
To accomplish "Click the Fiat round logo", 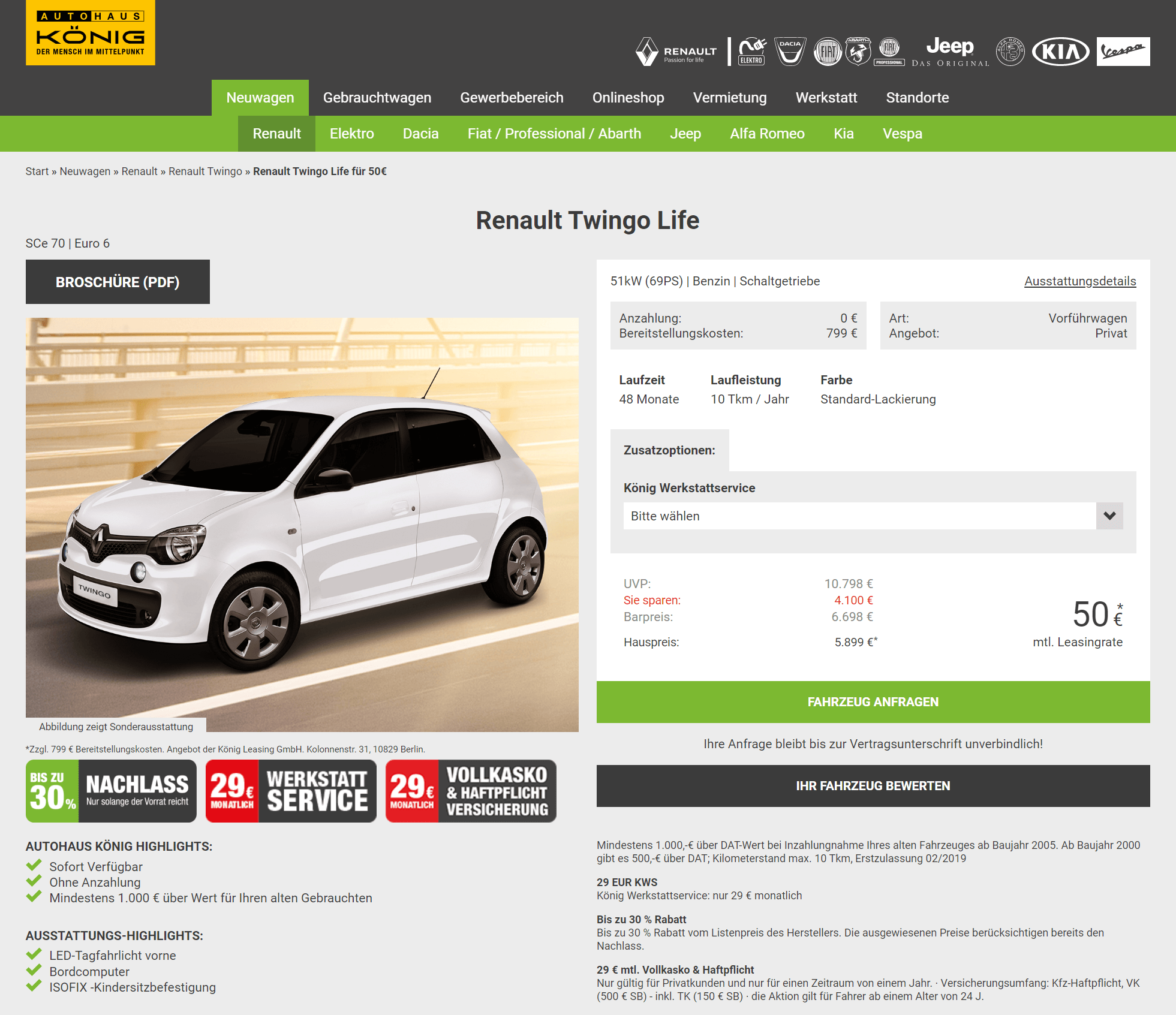I will 828,52.
